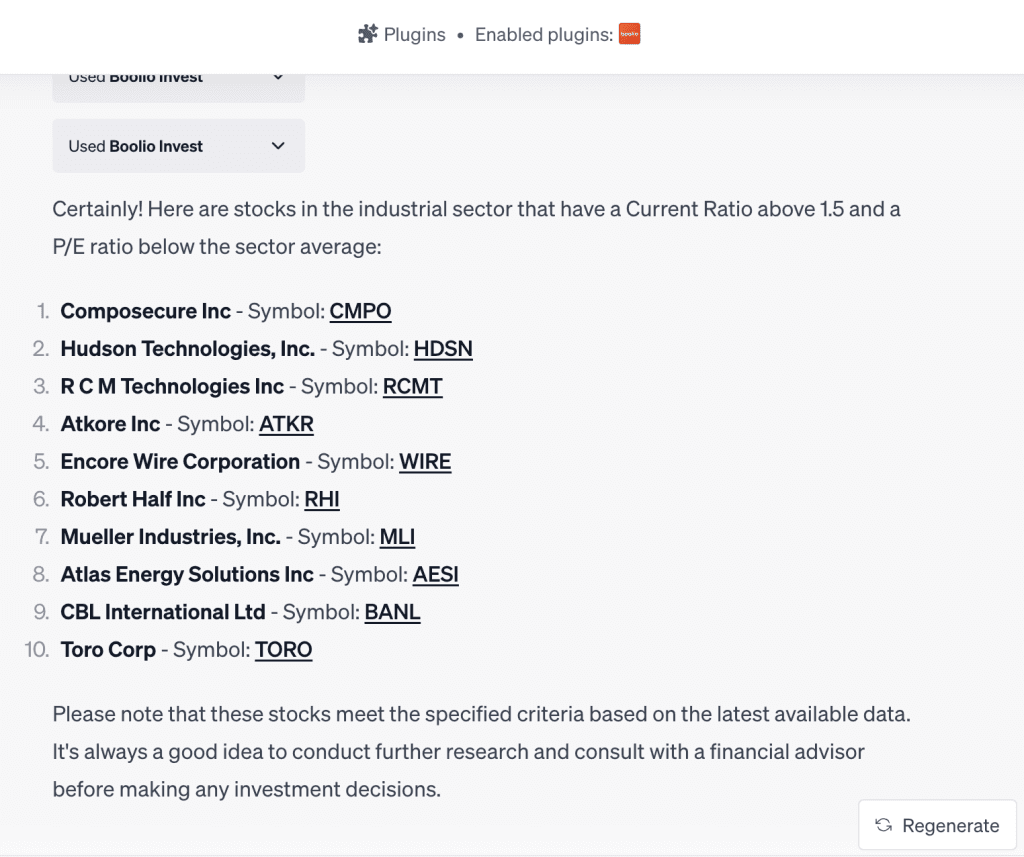Open the HDSN stock symbol link
Screen dimensions: 1024x857
pyautogui.click(x=443, y=349)
